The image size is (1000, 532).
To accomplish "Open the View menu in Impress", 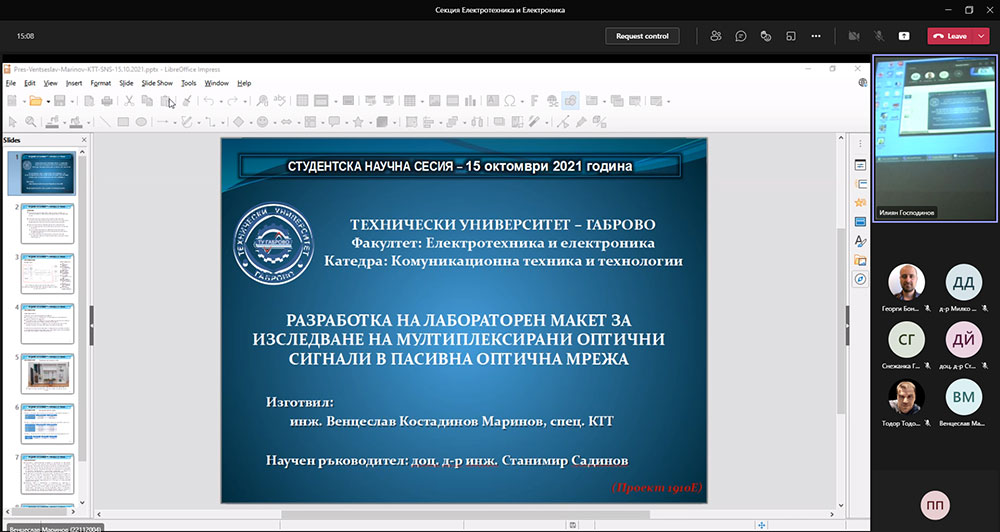I will [50, 83].
